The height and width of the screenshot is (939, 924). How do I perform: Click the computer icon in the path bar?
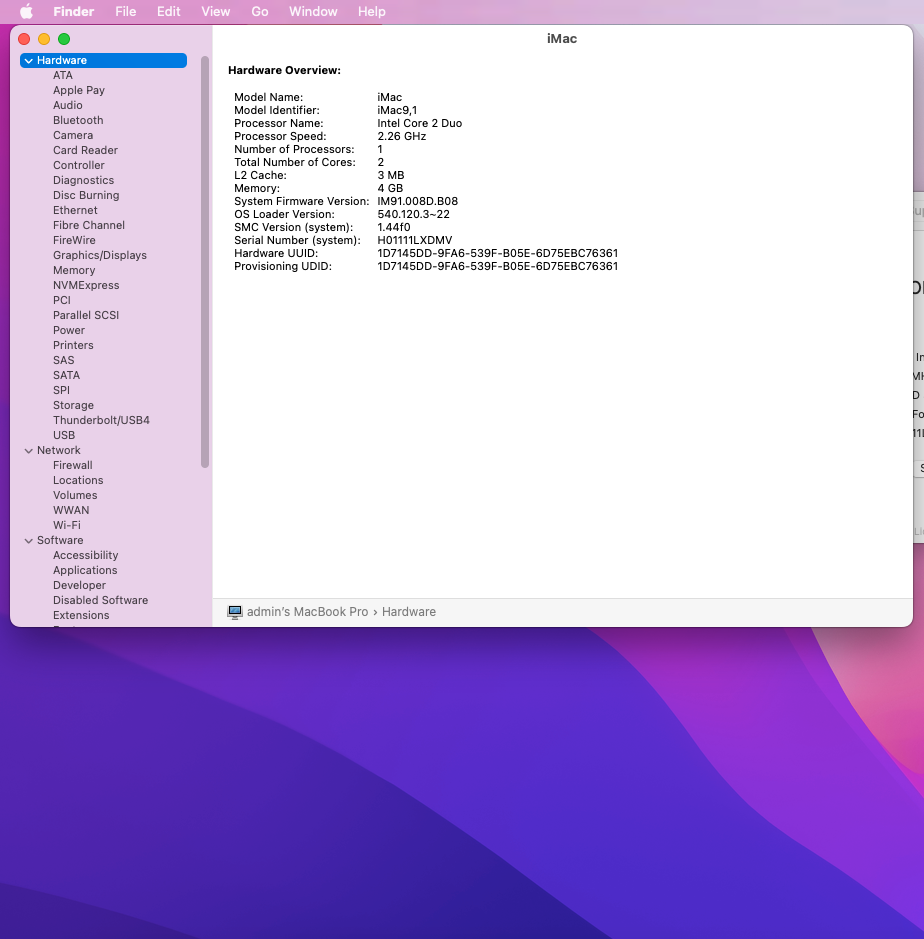235,612
